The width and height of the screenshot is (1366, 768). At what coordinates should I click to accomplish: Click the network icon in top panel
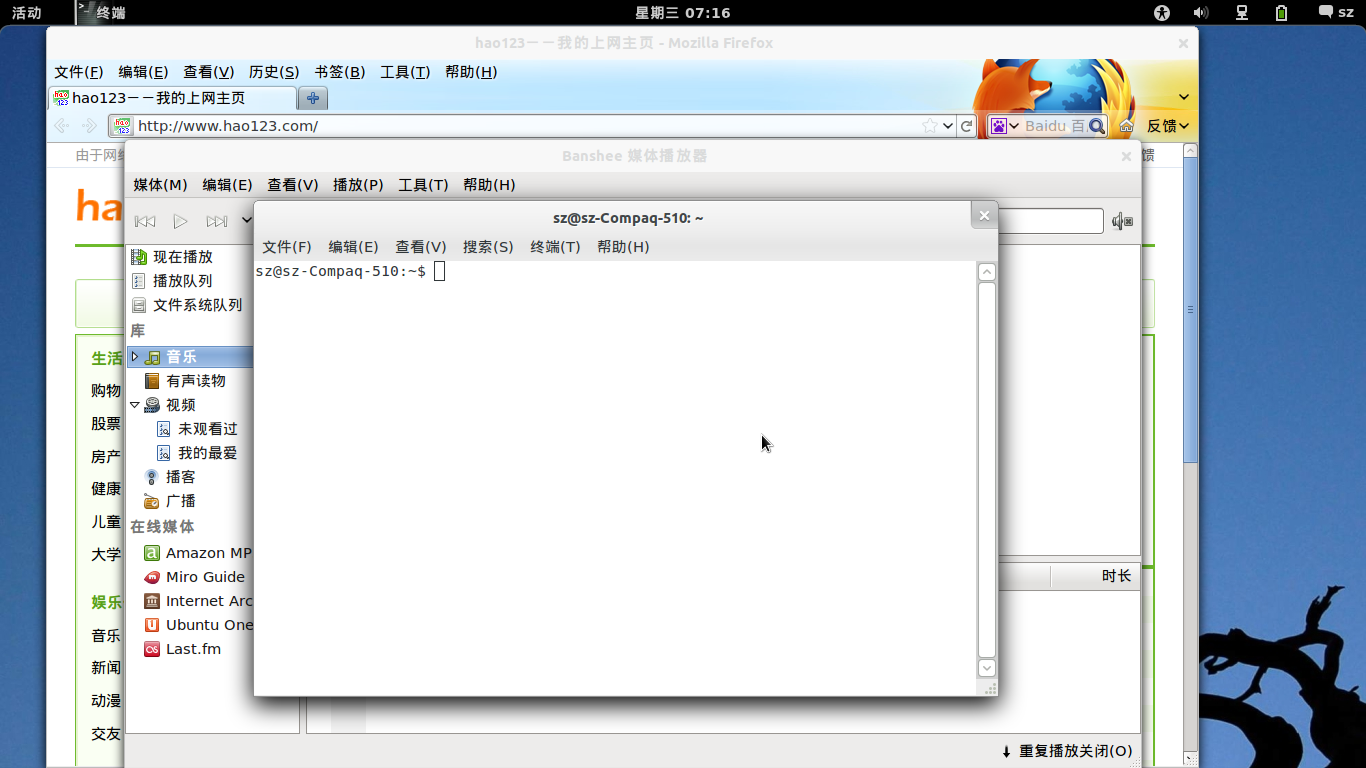[1242, 13]
